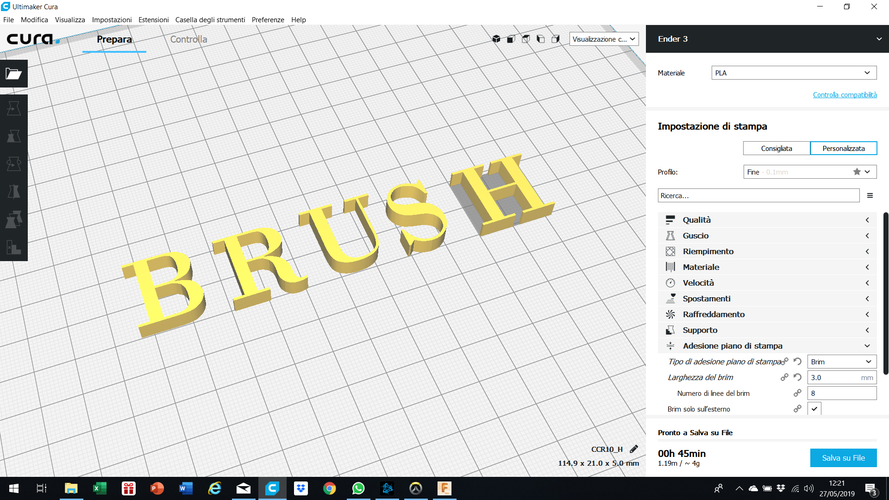Screen dimensions: 889x500
Task: Switch to right side view cube icon
Action: click(555, 39)
